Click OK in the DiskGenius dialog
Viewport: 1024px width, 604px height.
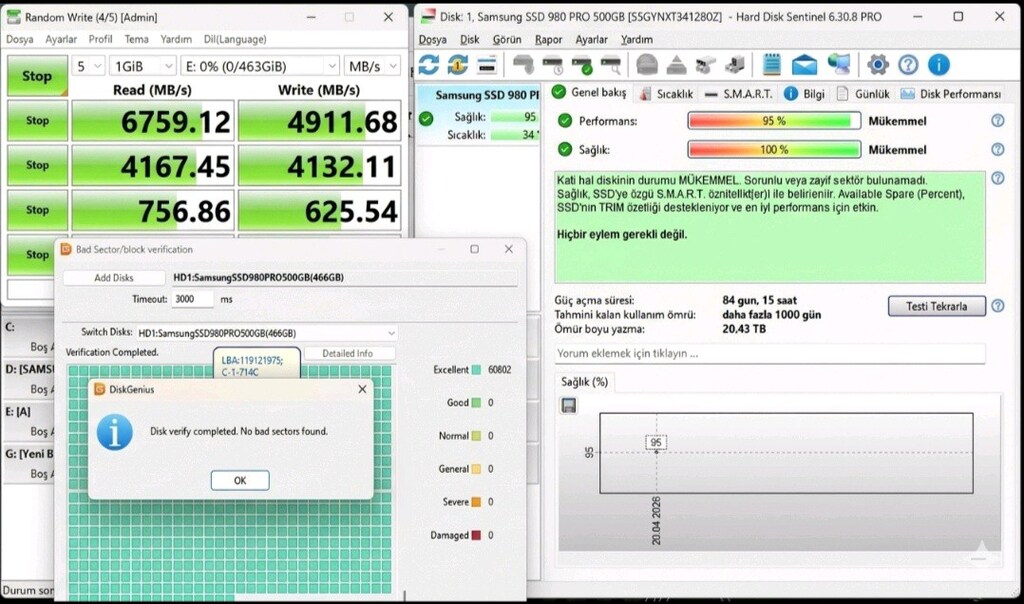point(240,481)
